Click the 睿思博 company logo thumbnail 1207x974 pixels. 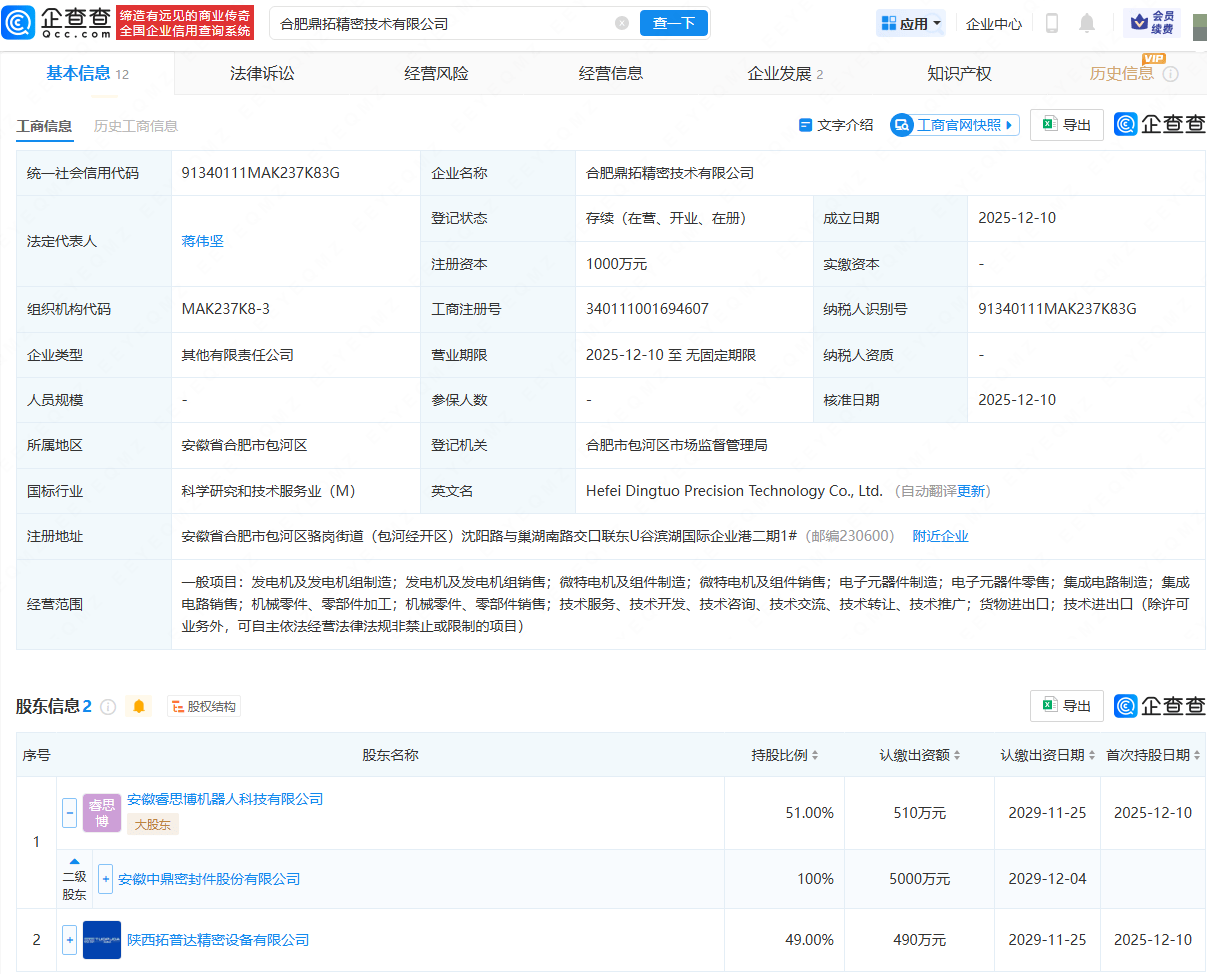click(x=102, y=813)
